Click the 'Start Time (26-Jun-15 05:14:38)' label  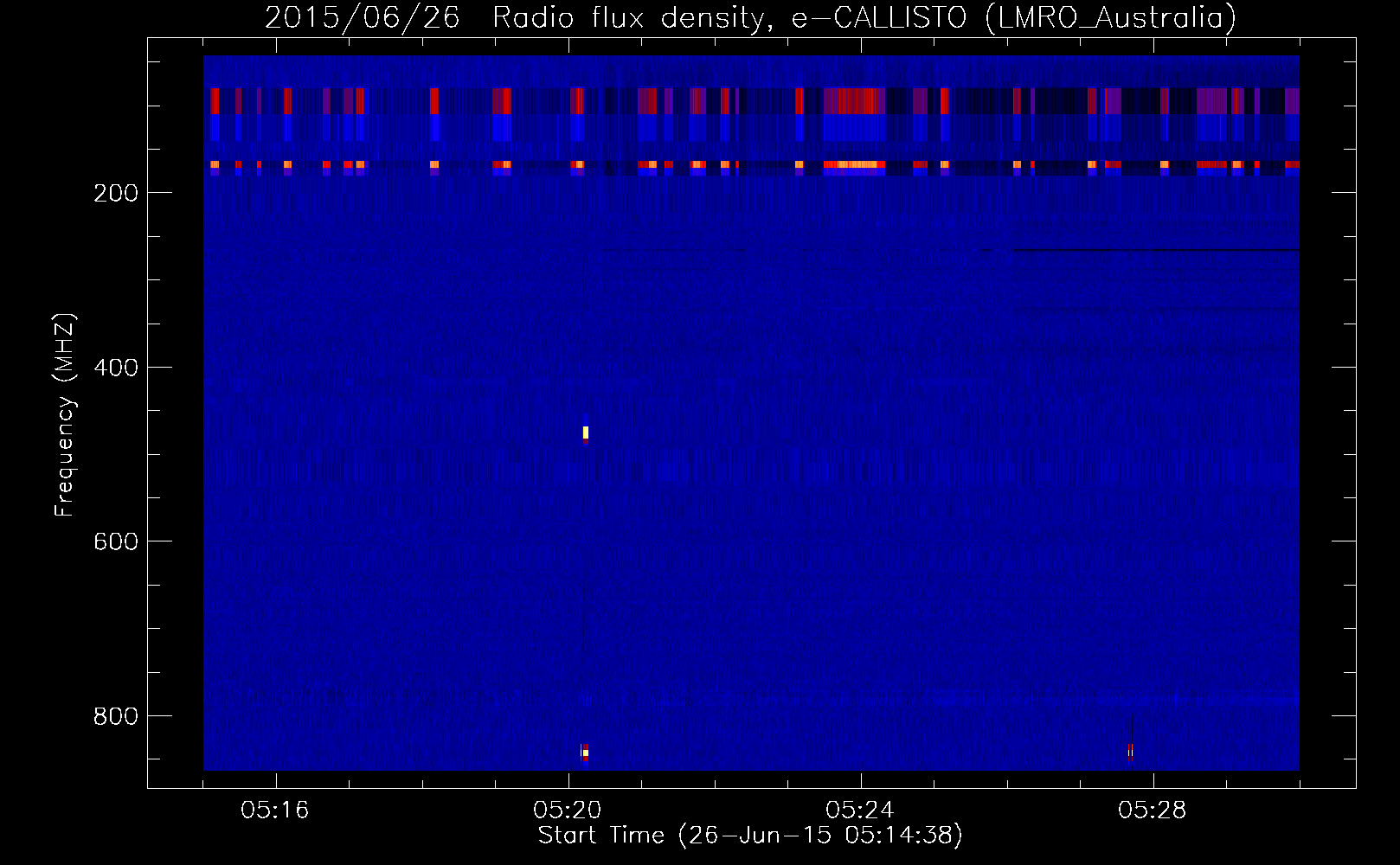[750, 836]
